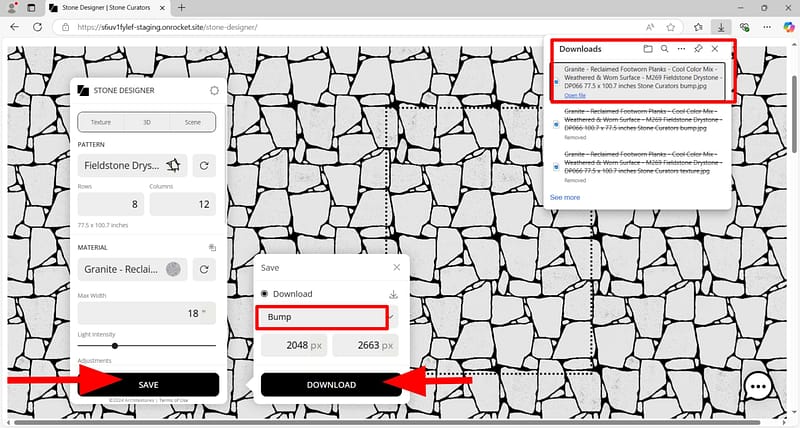
Task: Search downloads with the magnifier icon
Action: click(664, 48)
